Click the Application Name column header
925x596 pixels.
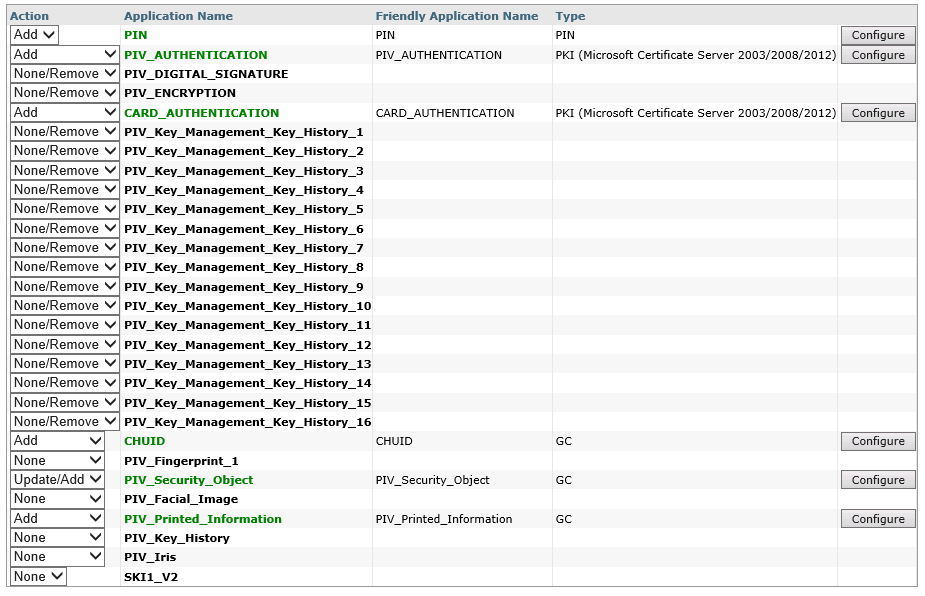pyautogui.click(x=180, y=16)
